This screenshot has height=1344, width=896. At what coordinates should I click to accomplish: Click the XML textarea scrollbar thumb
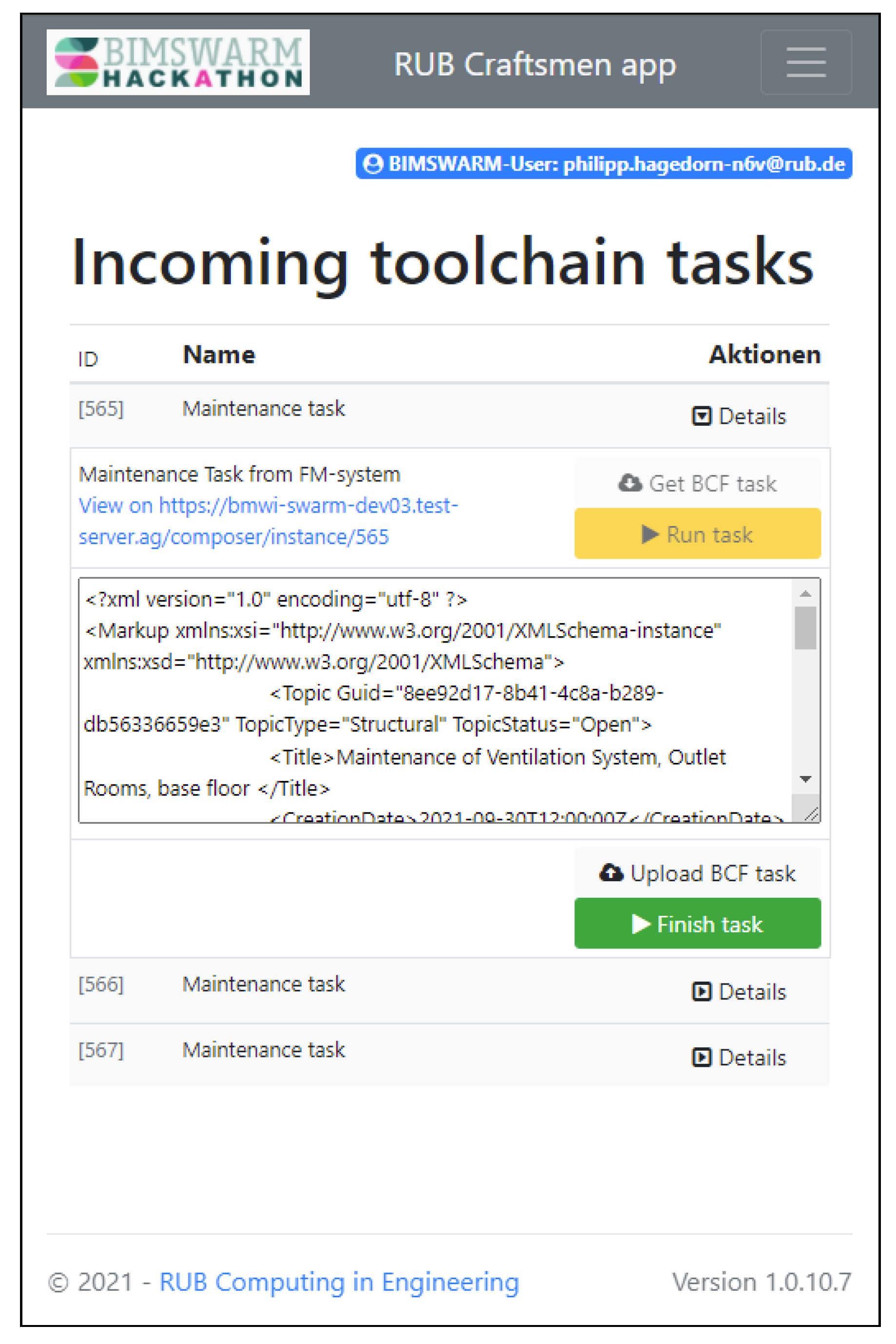tap(805, 628)
